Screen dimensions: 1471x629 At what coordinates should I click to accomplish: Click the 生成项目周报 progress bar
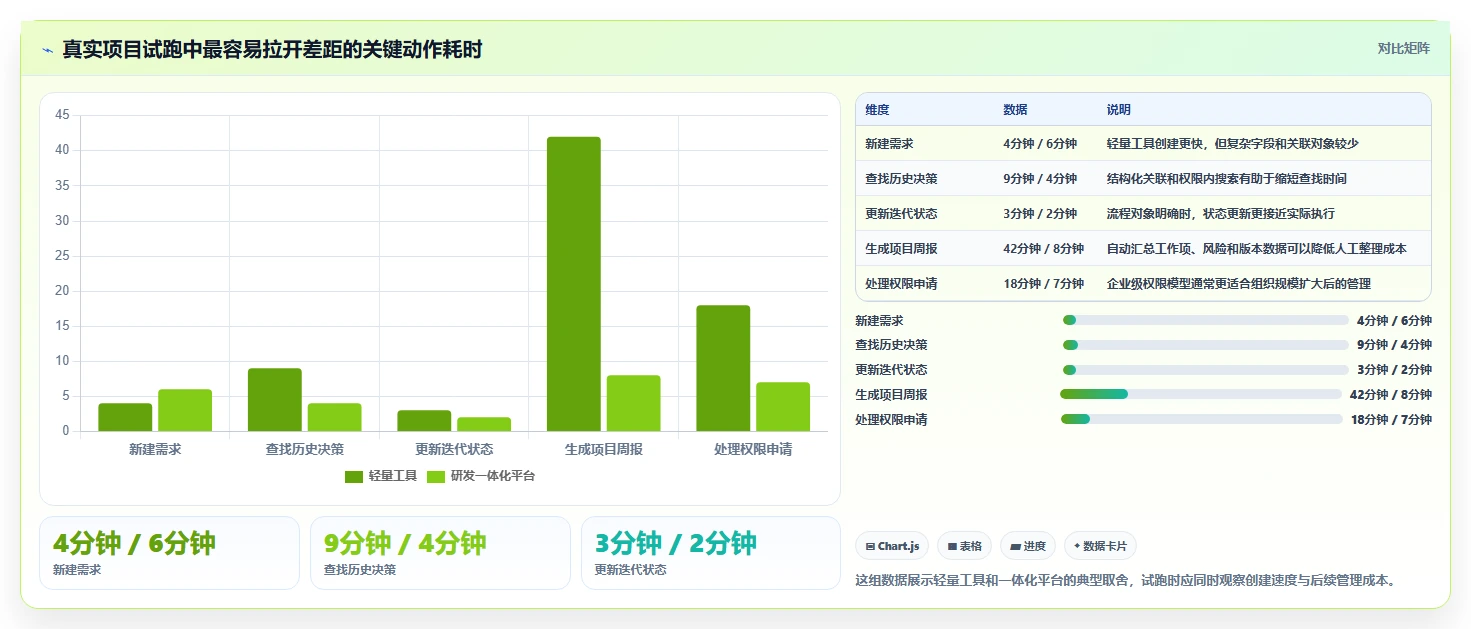(x=1201, y=394)
